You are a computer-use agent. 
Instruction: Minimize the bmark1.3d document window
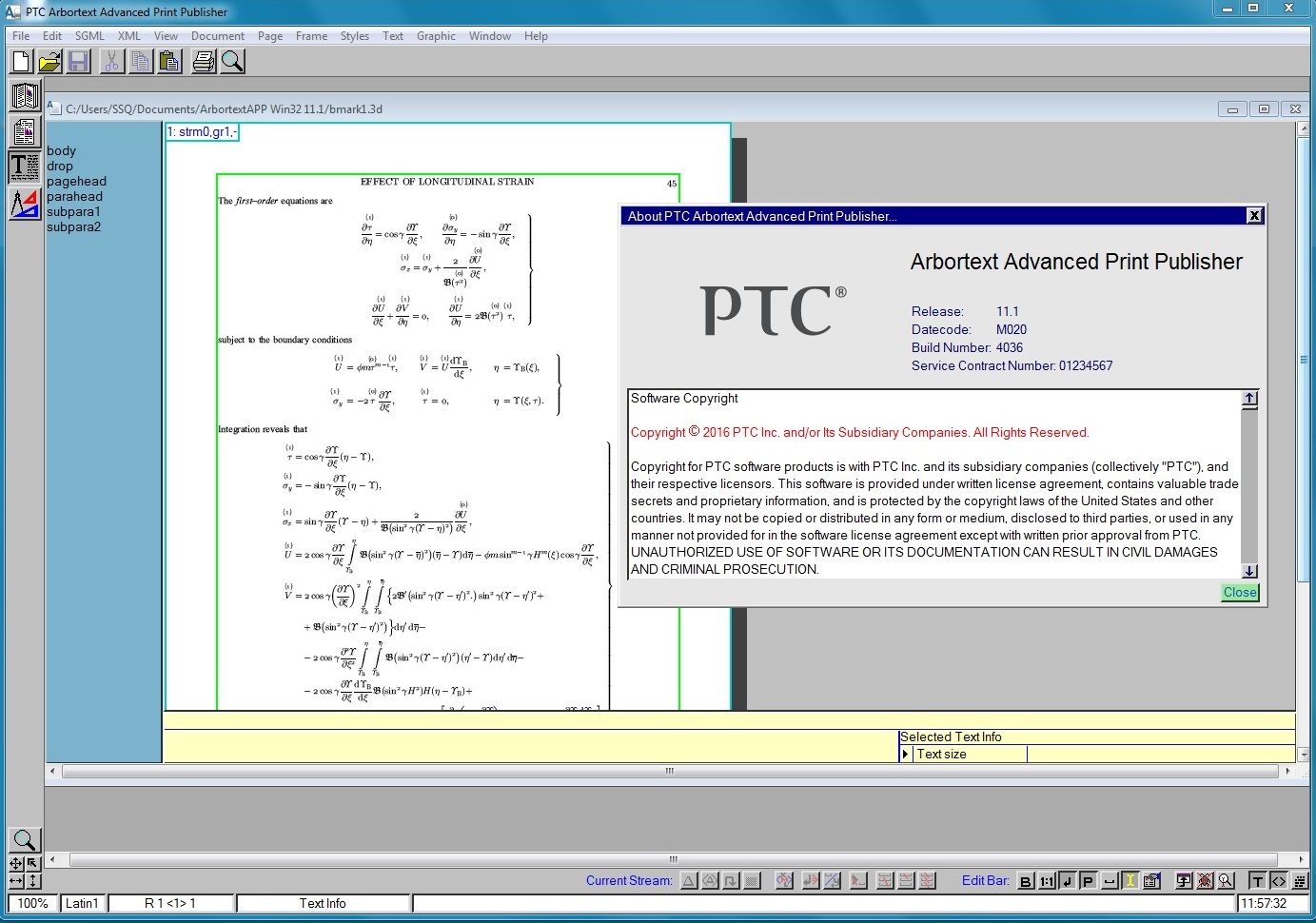[x=1232, y=109]
